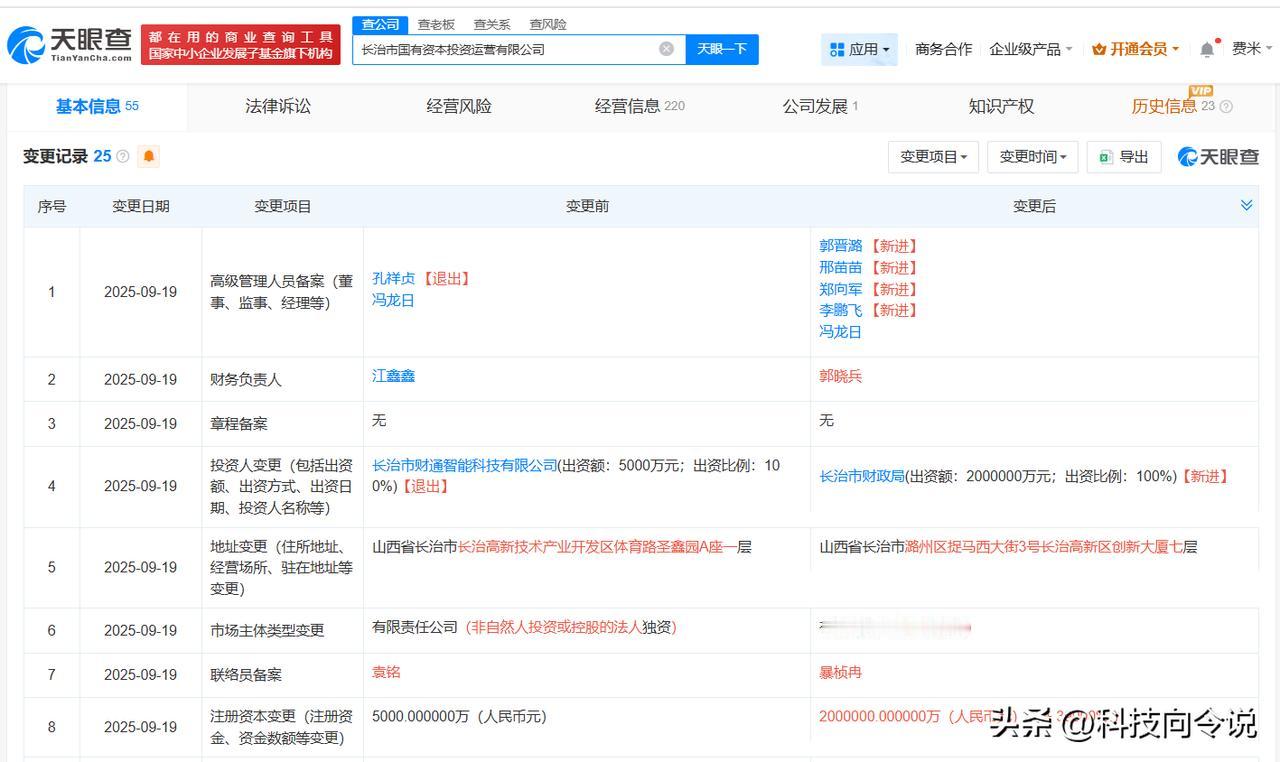The width and height of the screenshot is (1280, 762).
Task: Open the 长治市财通智能科技有限公司 company link
Action: point(464,466)
